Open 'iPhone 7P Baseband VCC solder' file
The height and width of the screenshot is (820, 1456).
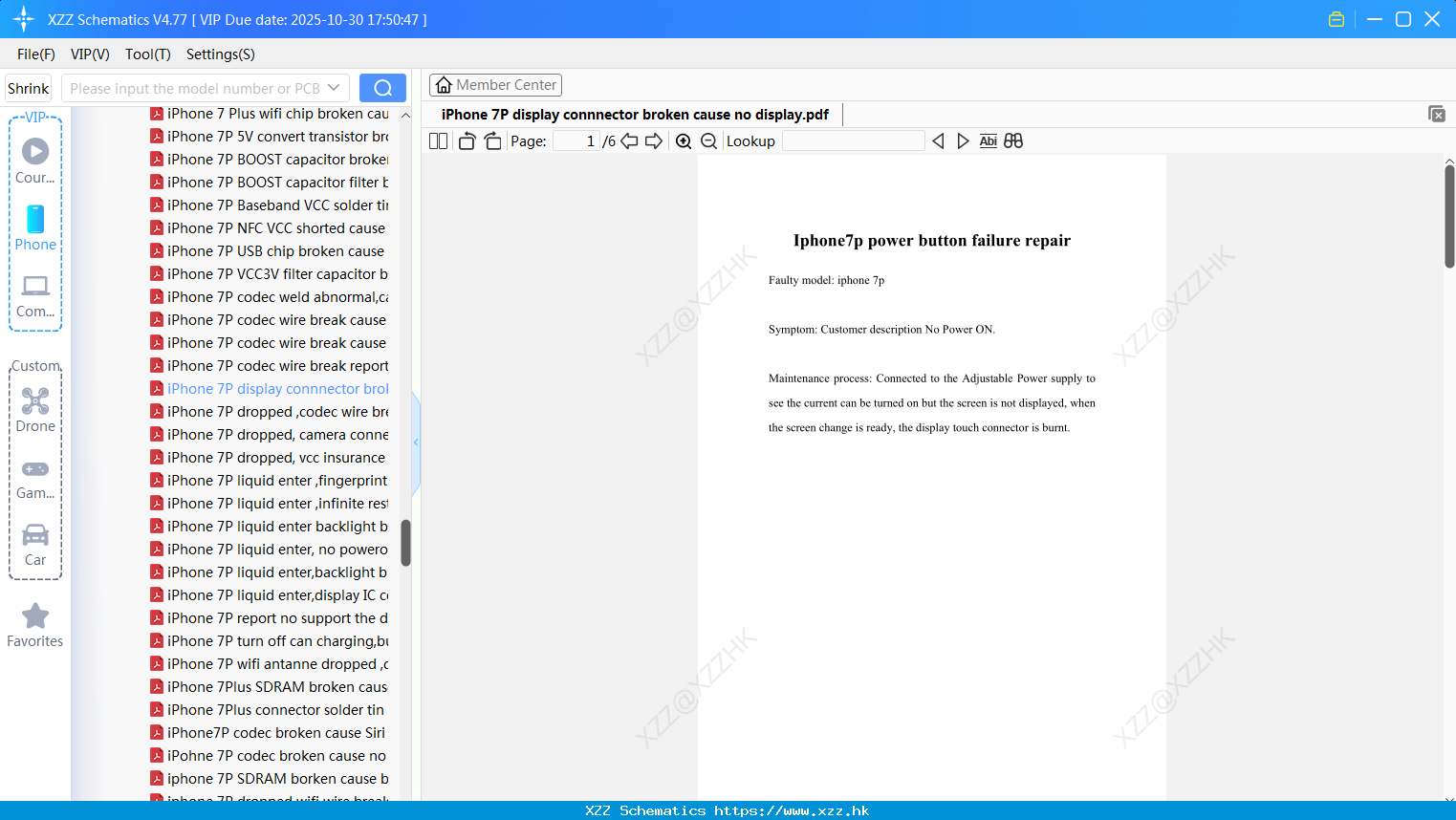point(270,205)
